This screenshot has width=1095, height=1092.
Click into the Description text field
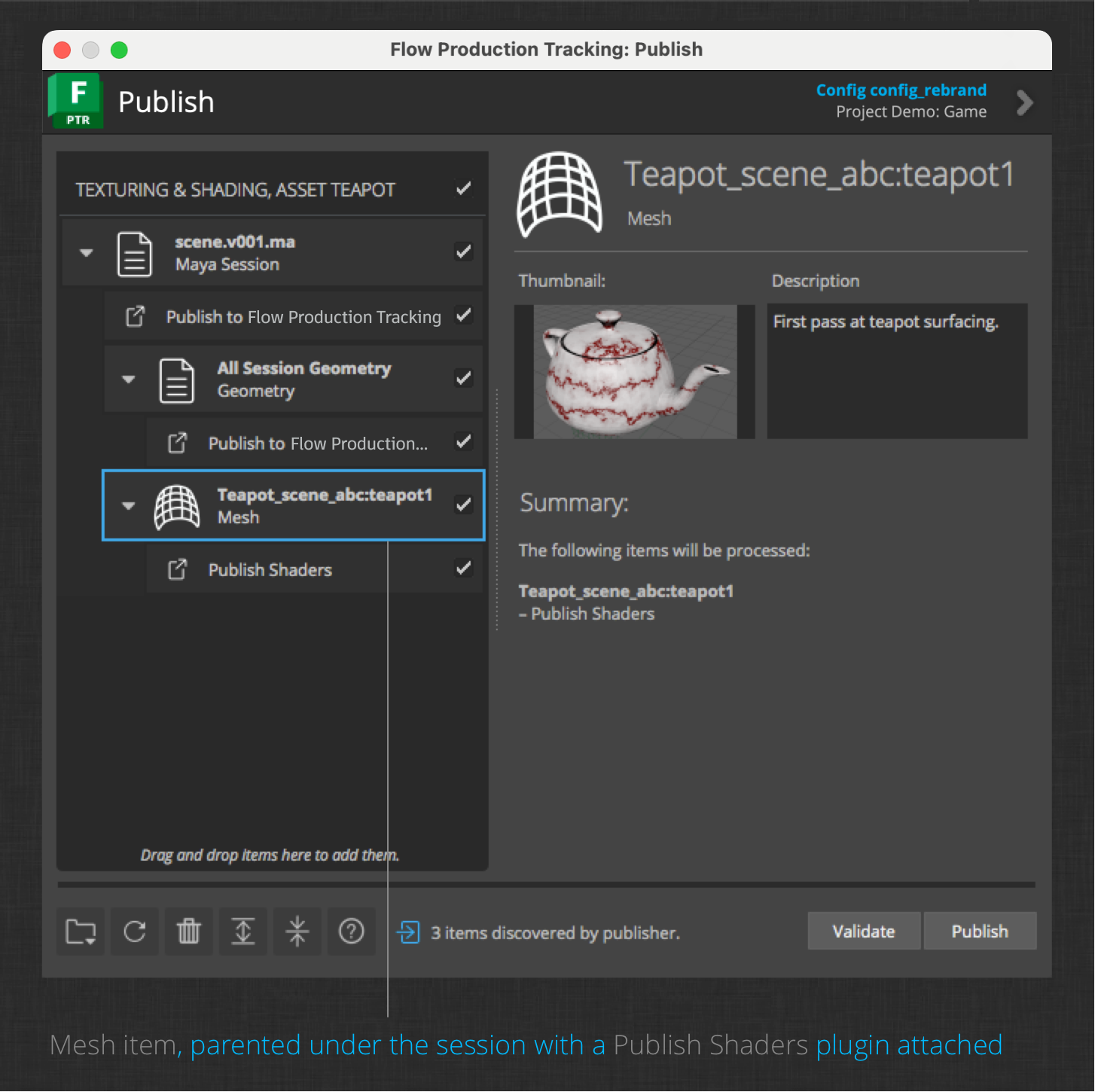pos(897,371)
